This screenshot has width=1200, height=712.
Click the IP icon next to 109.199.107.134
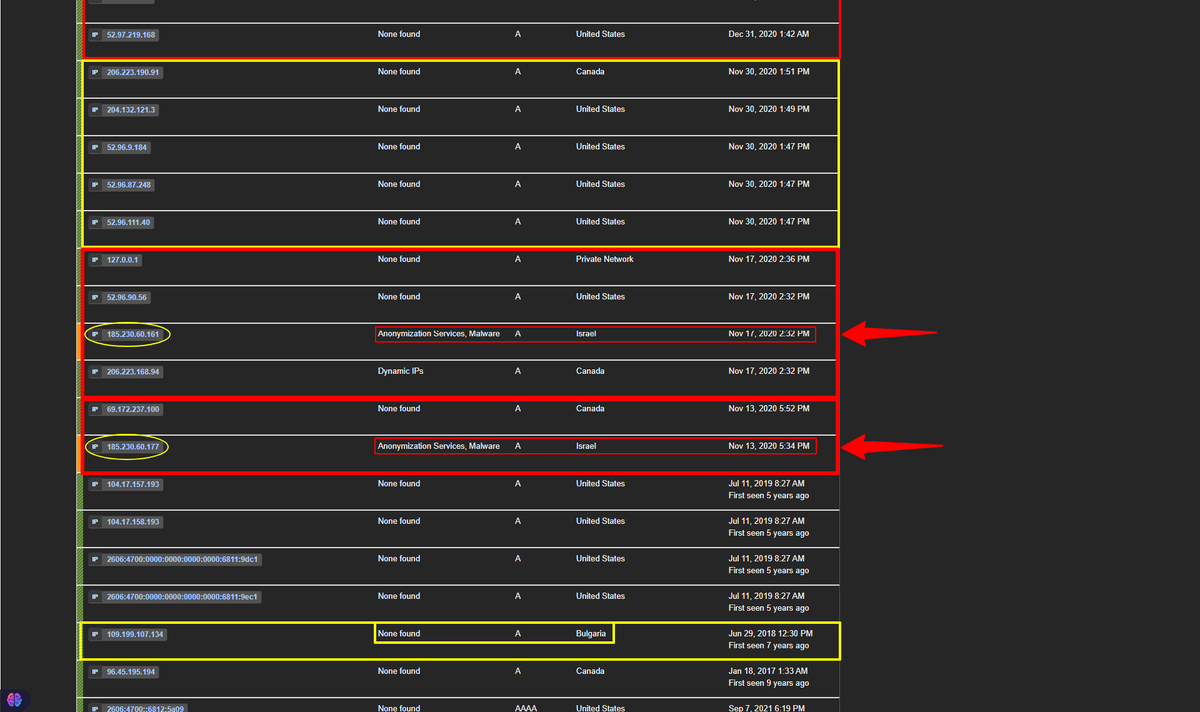pyautogui.click(x=95, y=634)
